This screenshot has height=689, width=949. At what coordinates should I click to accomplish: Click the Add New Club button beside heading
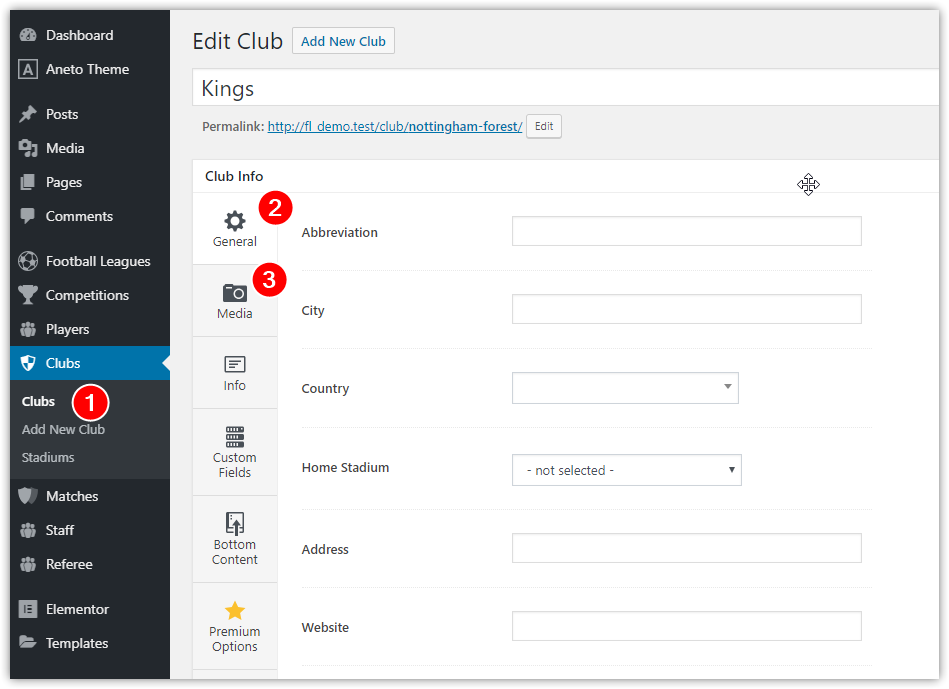point(343,41)
